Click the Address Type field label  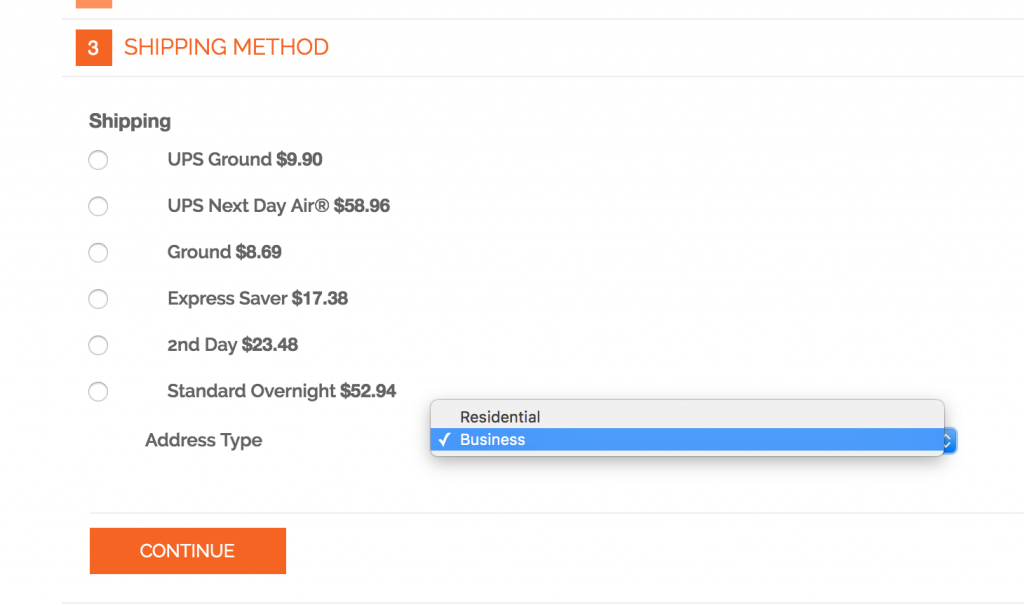[x=203, y=440]
